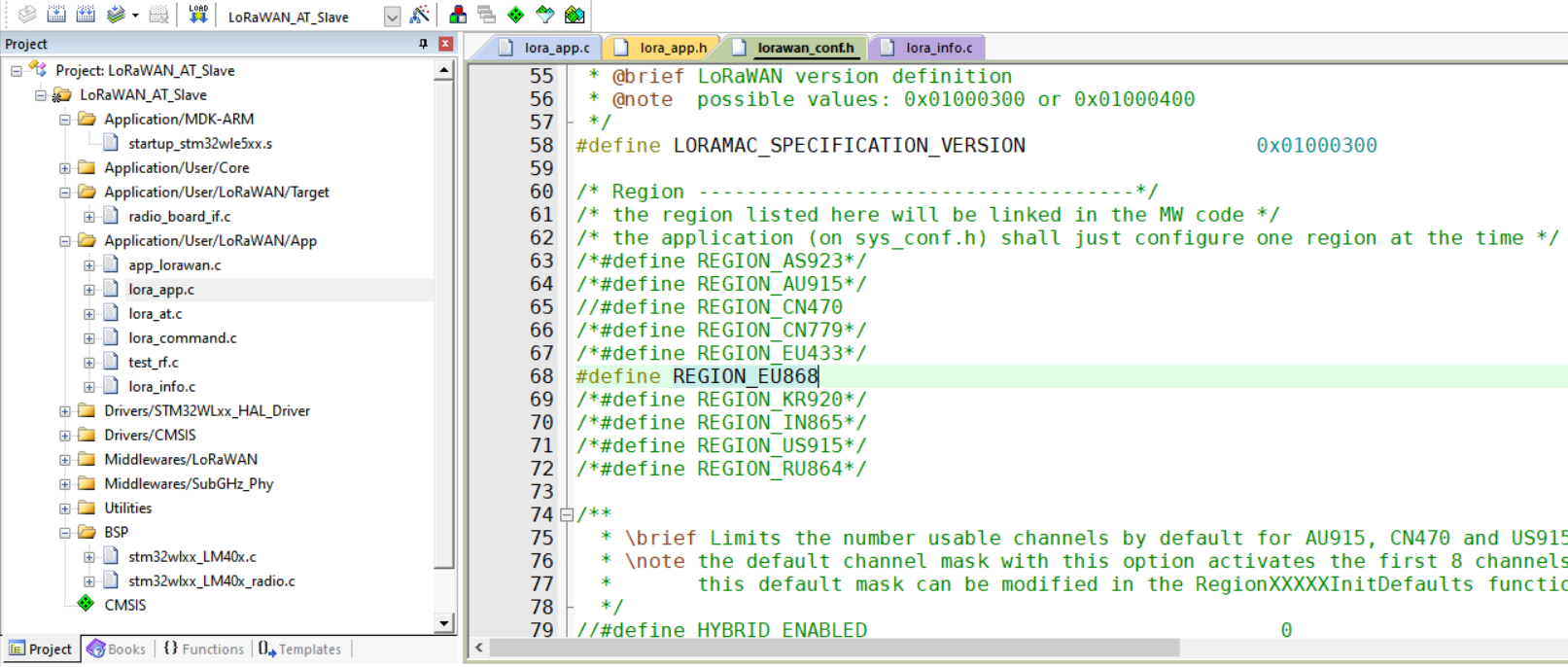
Task: Click the test_rf.c file icon
Action: click(111, 362)
